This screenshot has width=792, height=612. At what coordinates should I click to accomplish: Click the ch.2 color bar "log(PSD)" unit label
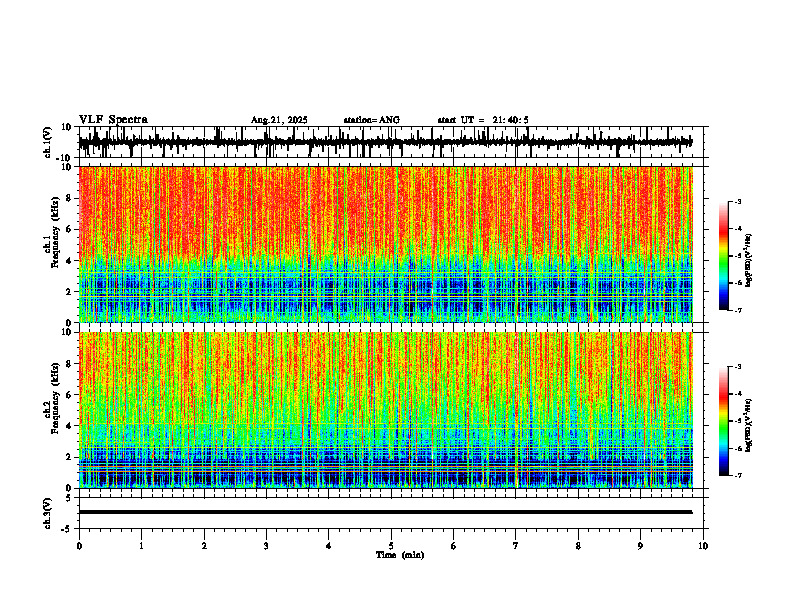click(x=749, y=426)
